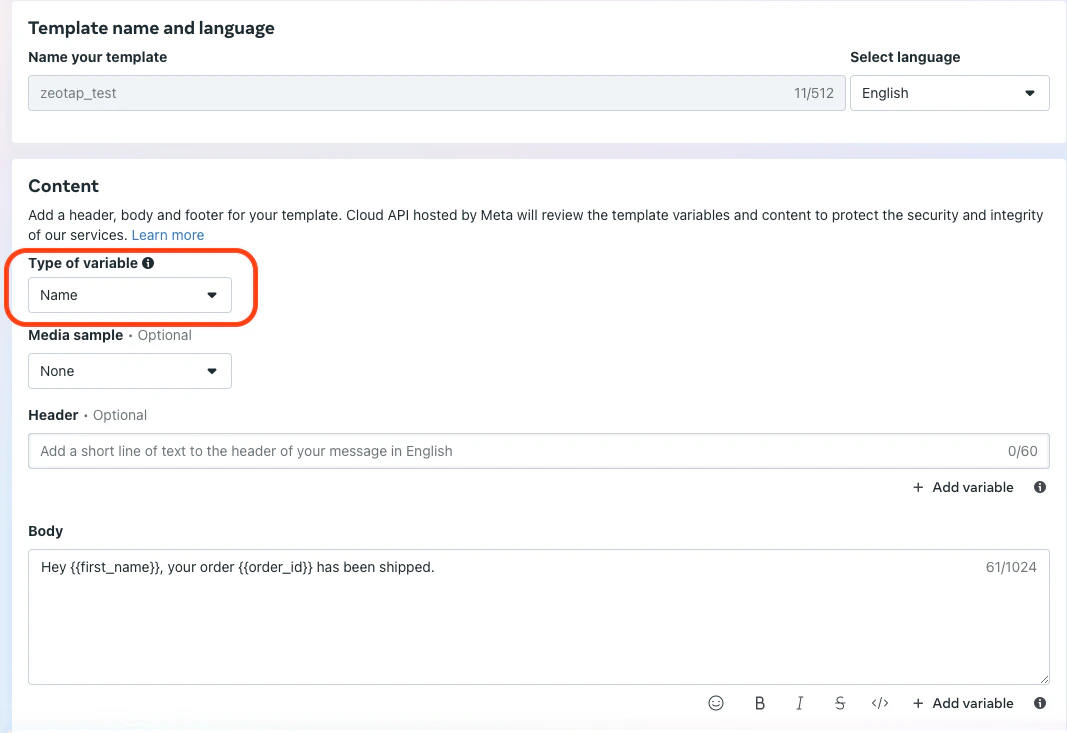Screen dimensions: 1067x733
Task: Open the Learn more link
Action: pyautogui.click(x=167, y=235)
